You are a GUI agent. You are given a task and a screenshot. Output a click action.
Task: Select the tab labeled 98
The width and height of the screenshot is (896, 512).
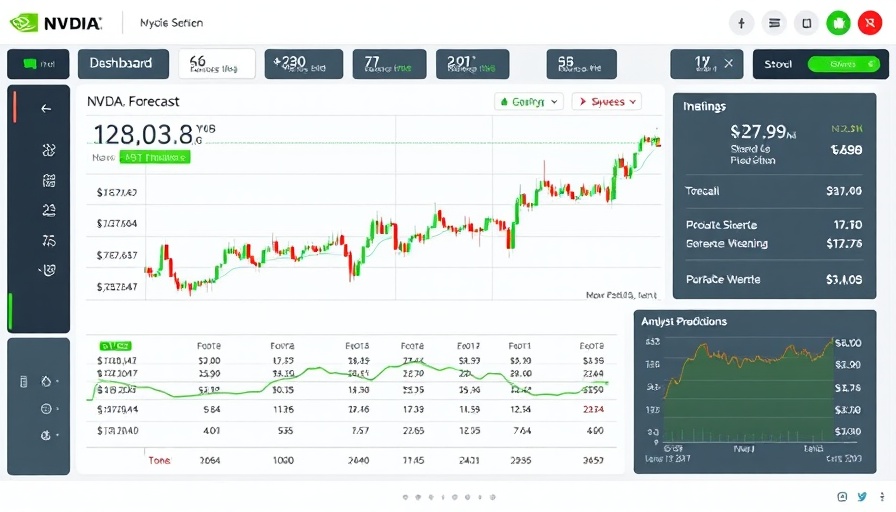(581, 63)
